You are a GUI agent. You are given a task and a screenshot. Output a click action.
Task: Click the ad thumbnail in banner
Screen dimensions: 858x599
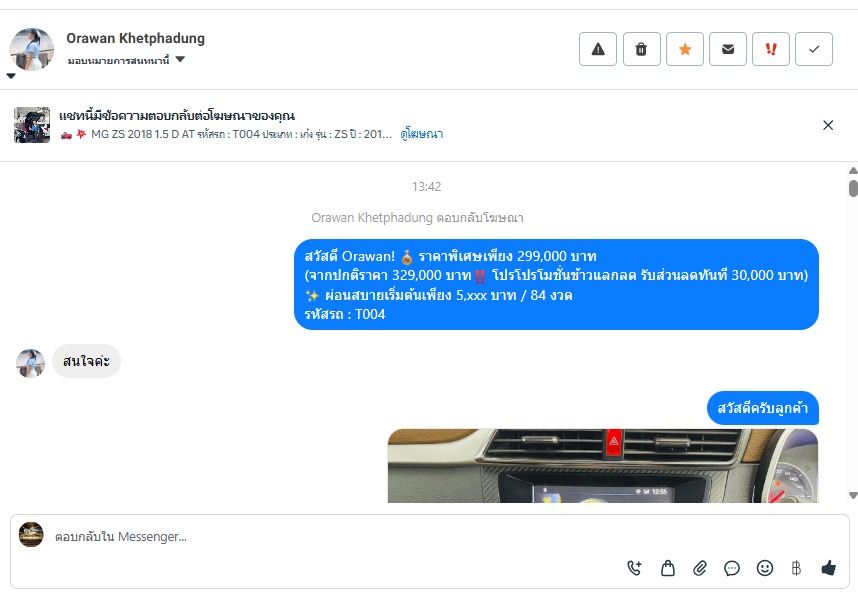(32, 125)
